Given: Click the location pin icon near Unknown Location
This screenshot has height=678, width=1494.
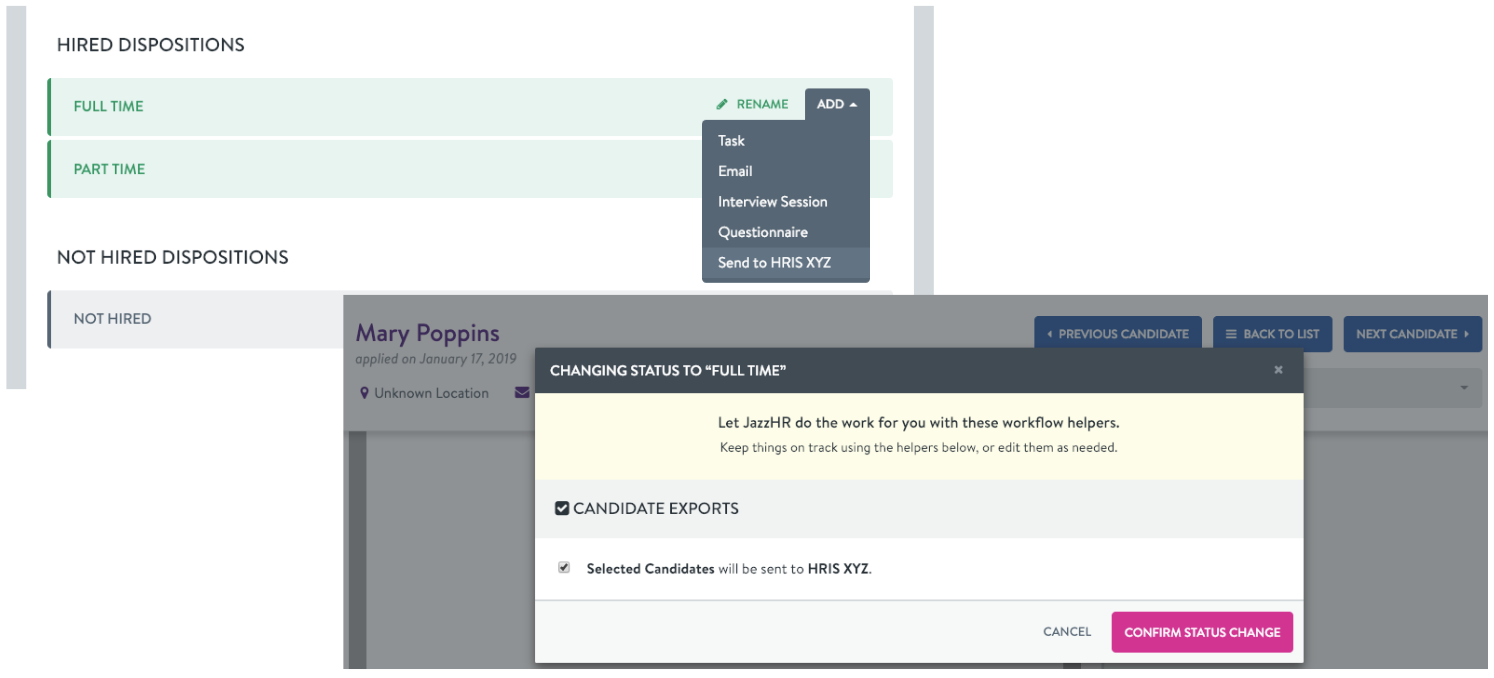Looking at the screenshot, I should click(x=364, y=393).
